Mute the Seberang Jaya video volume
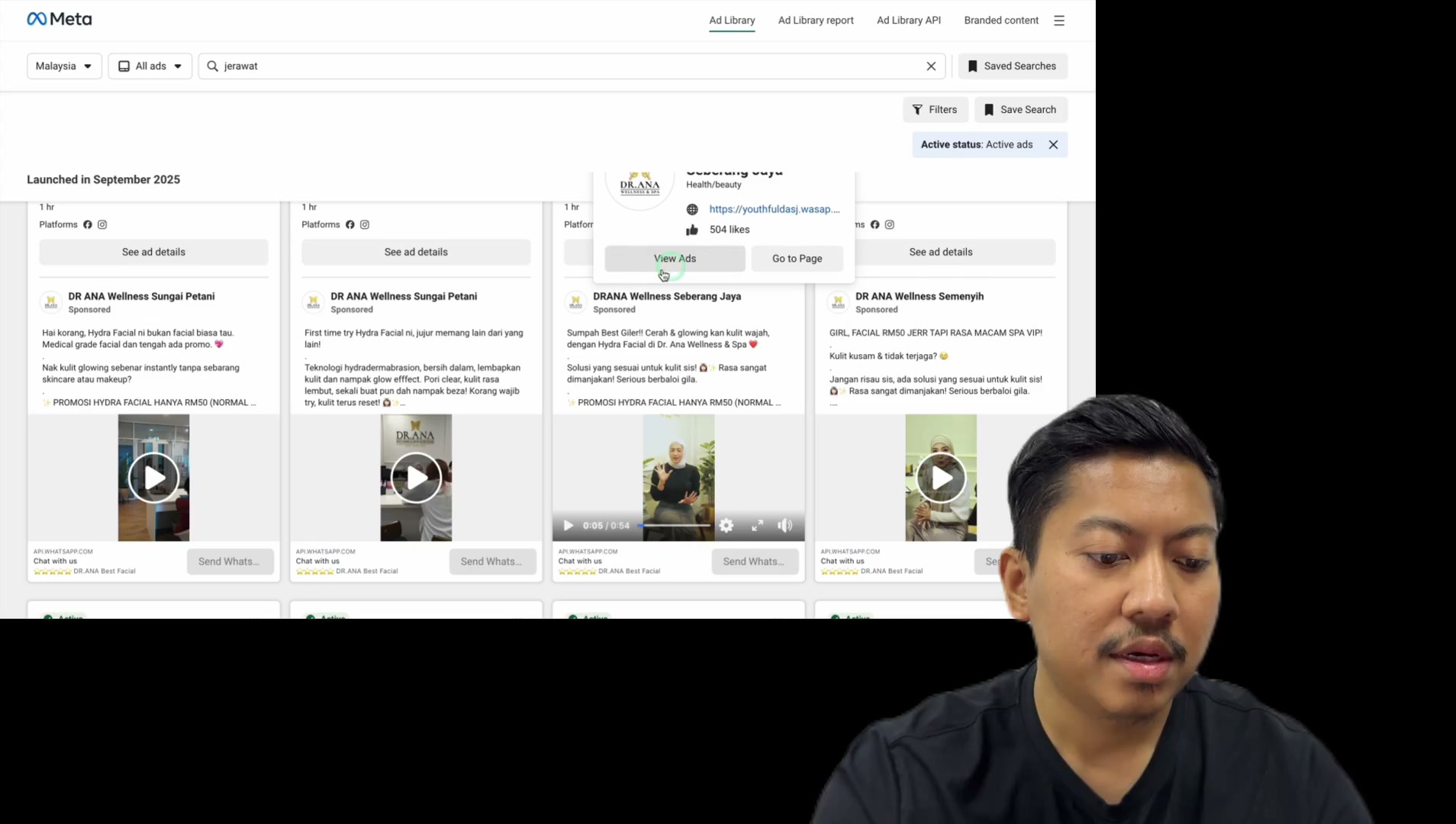Screen dimensions: 1456x824 [x=785, y=526]
